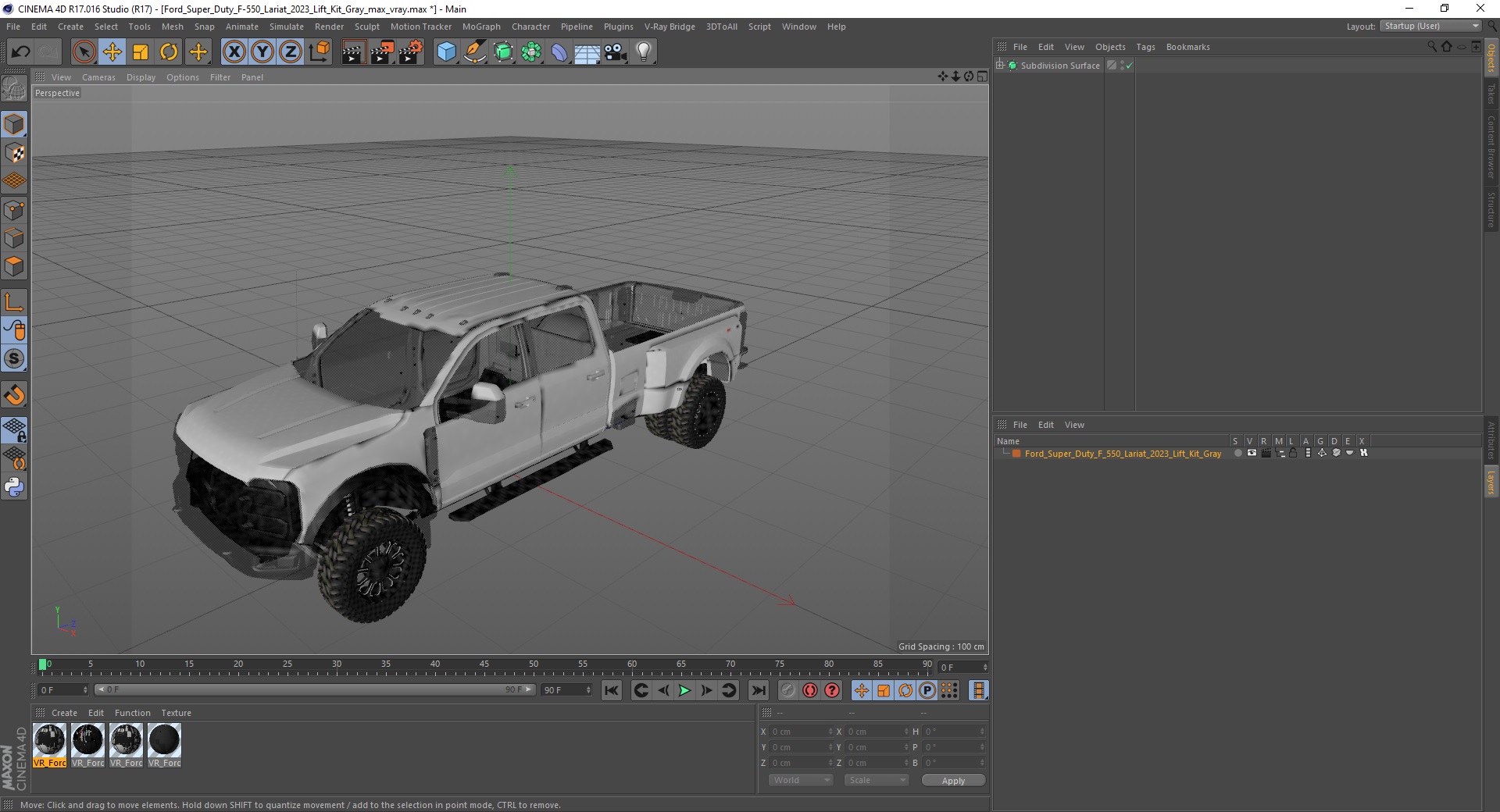
Task: Toggle layer lock icon
Action: pyautogui.click(x=1294, y=453)
